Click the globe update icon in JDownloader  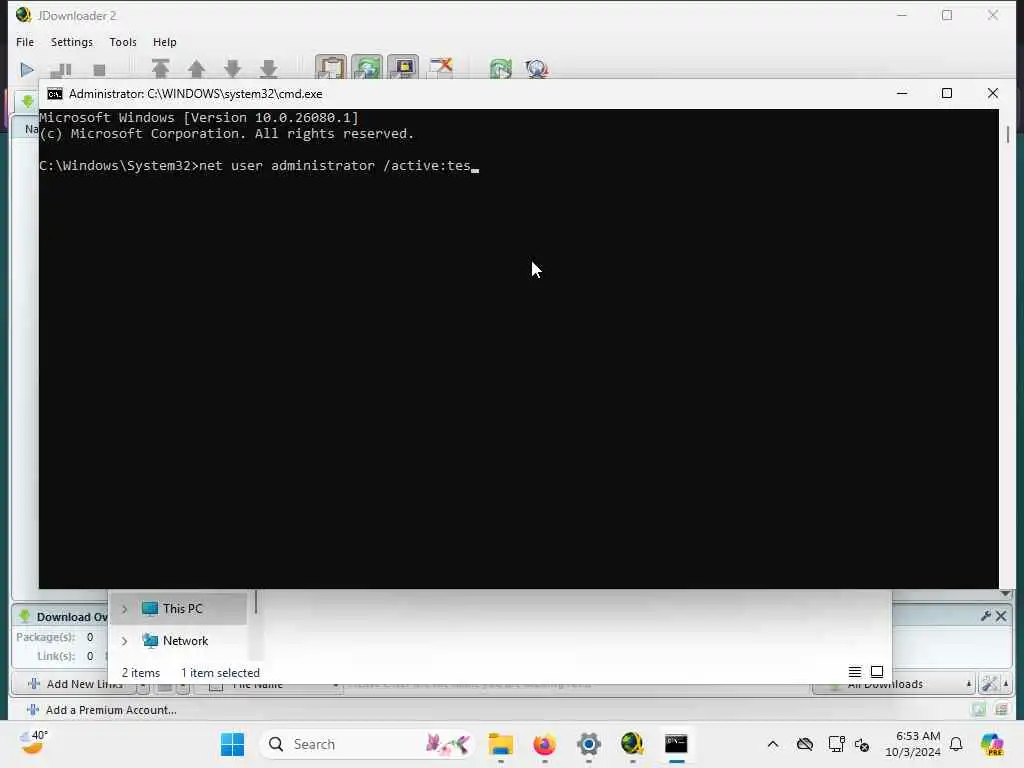pyautogui.click(x=537, y=68)
